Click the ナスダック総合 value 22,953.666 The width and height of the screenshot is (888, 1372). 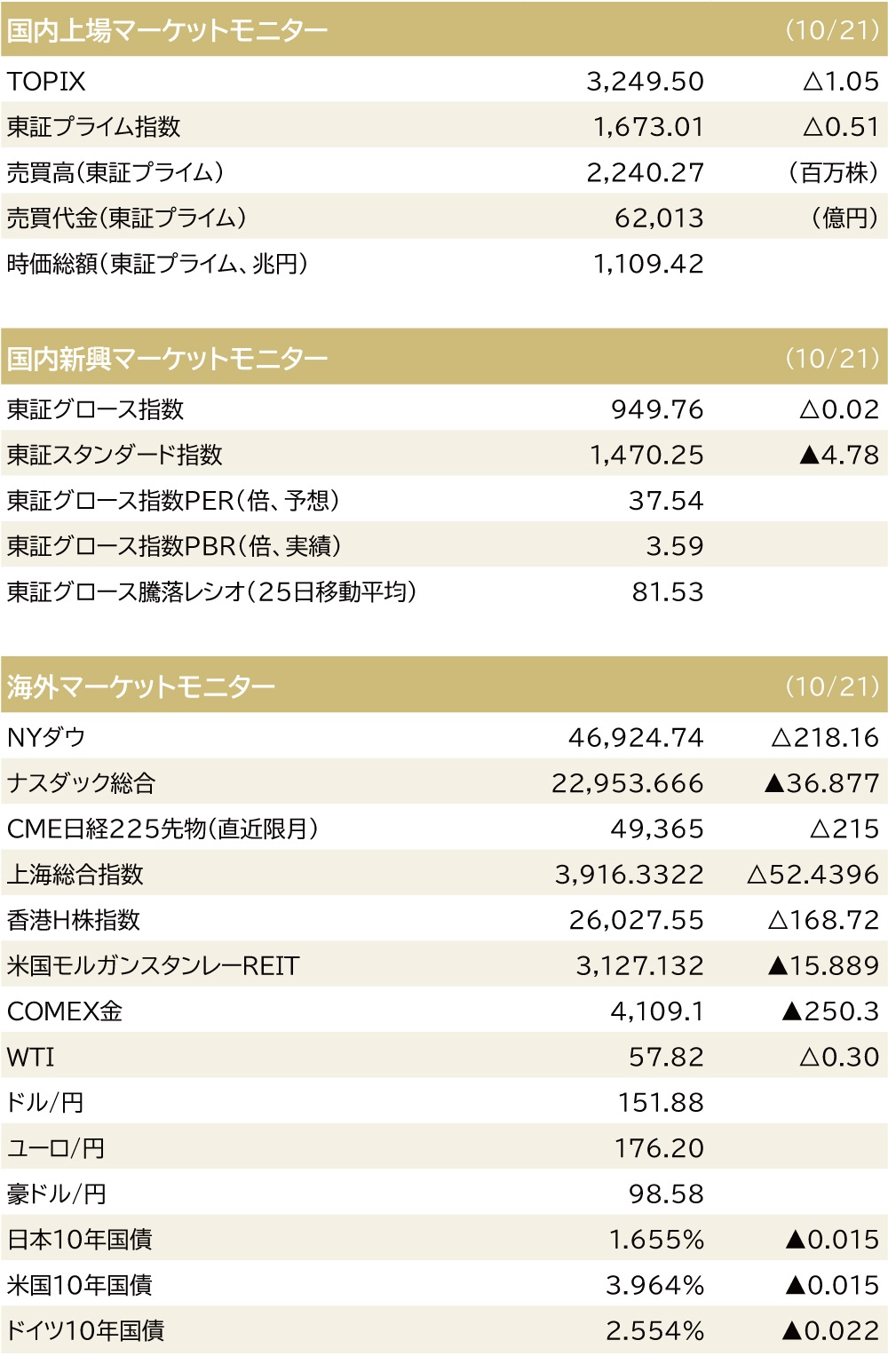(x=628, y=783)
